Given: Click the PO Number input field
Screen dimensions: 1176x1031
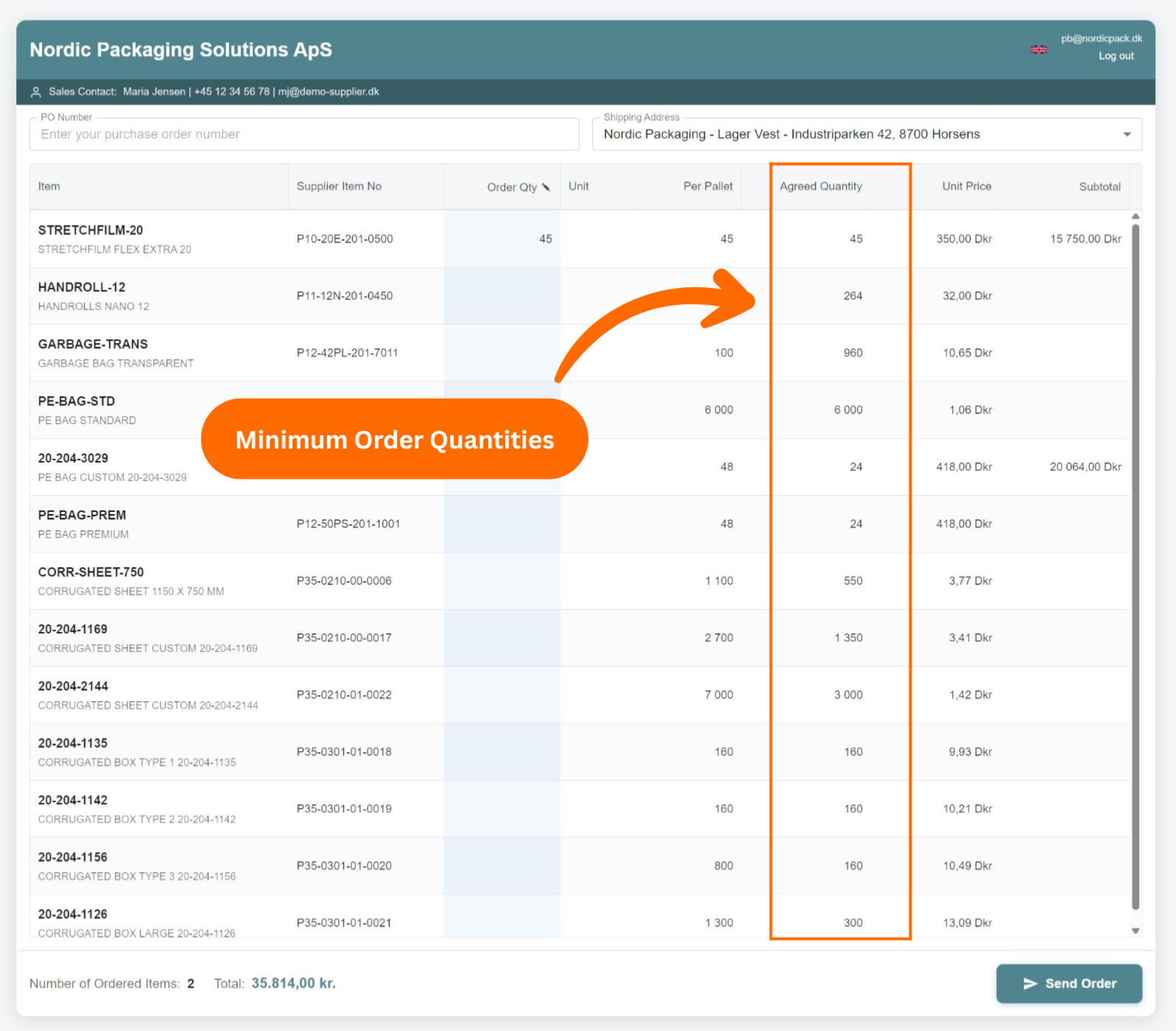Looking at the screenshot, I should 303,135.
